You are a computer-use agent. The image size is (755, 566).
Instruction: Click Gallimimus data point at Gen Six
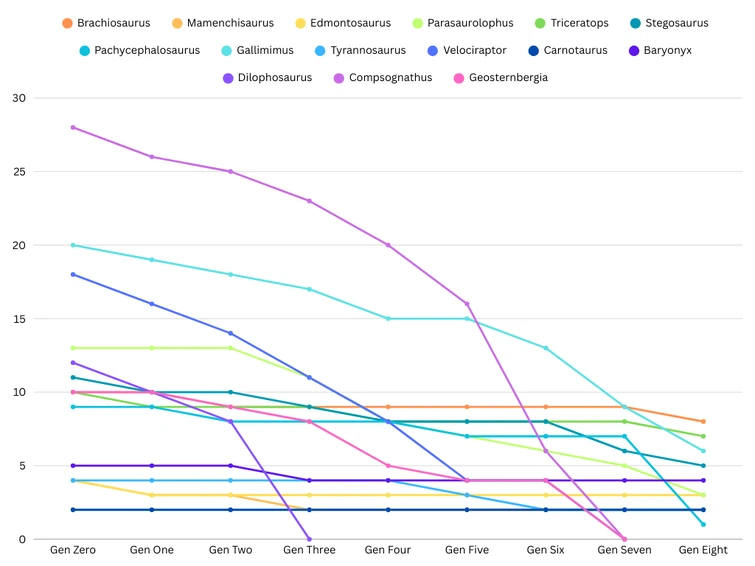pos(546,348)
